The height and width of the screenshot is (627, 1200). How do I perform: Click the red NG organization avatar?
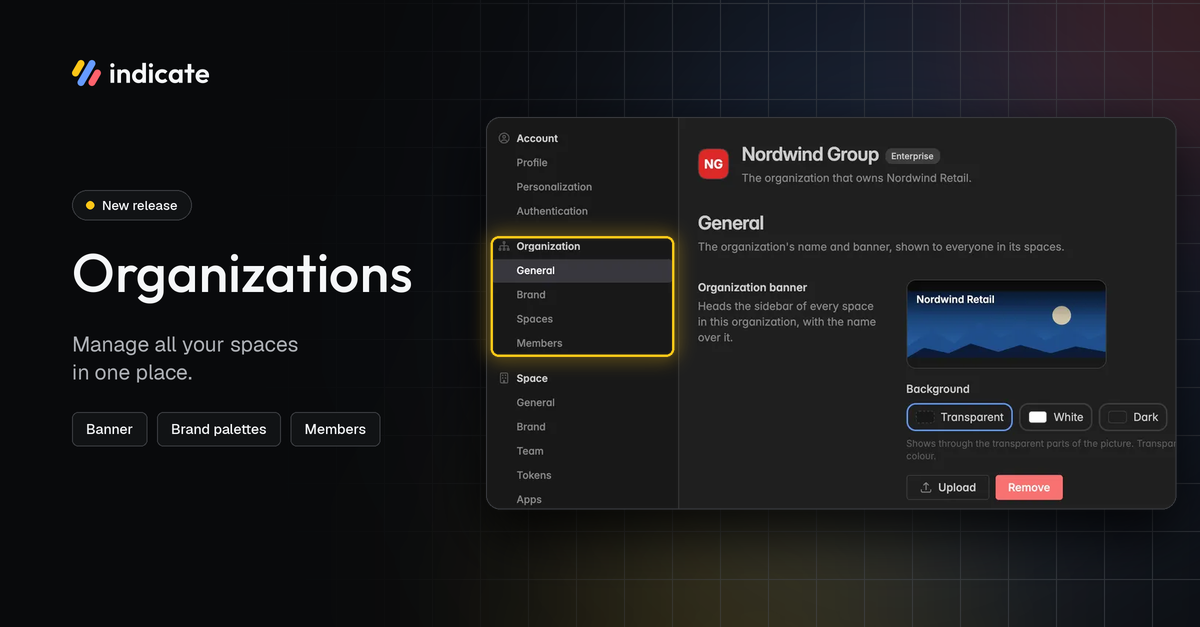(x=713, y=163)
